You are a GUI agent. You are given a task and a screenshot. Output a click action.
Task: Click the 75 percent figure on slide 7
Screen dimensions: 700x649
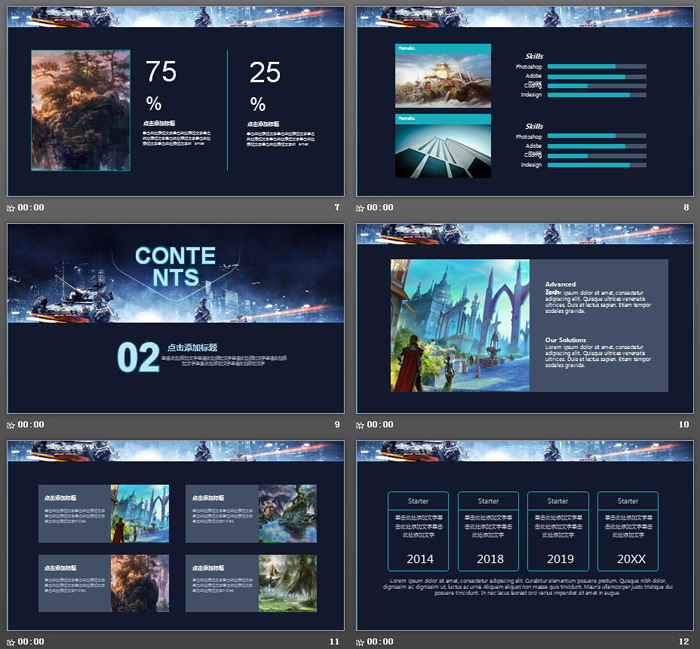click(161, 85)
